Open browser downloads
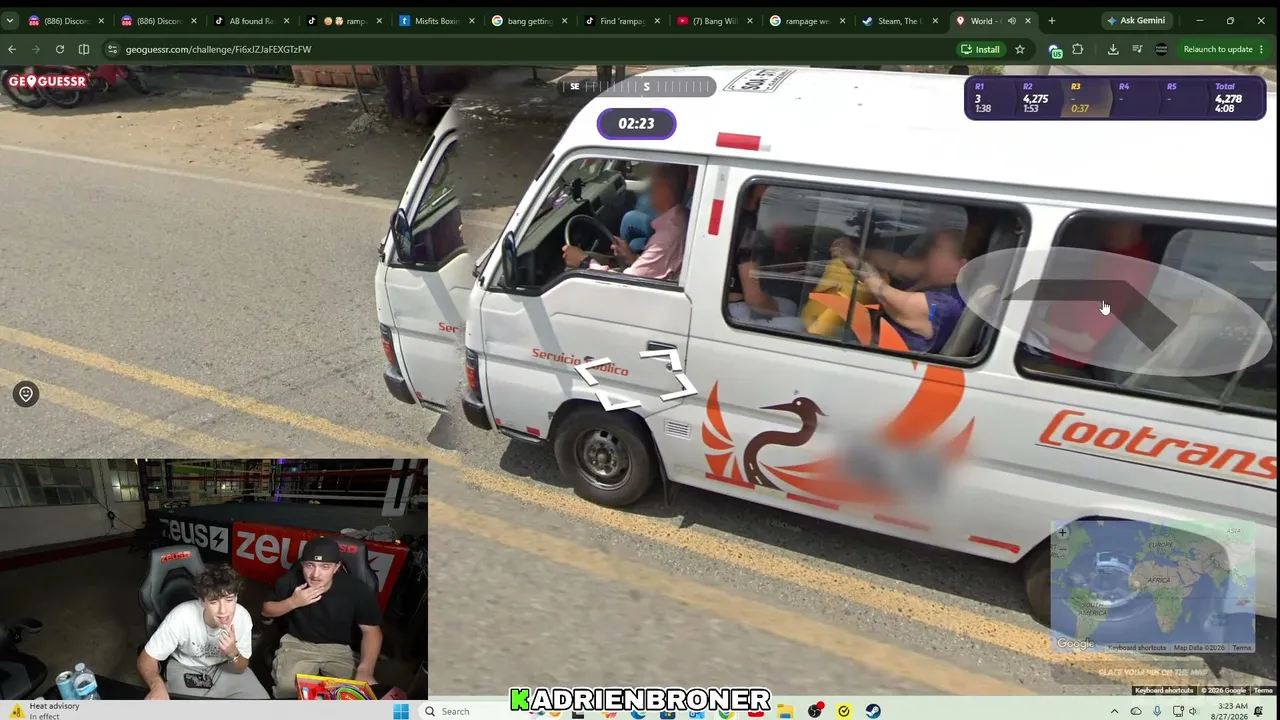The width and height of the screenshot is (1280, 720). click(x=1113, y=49)
